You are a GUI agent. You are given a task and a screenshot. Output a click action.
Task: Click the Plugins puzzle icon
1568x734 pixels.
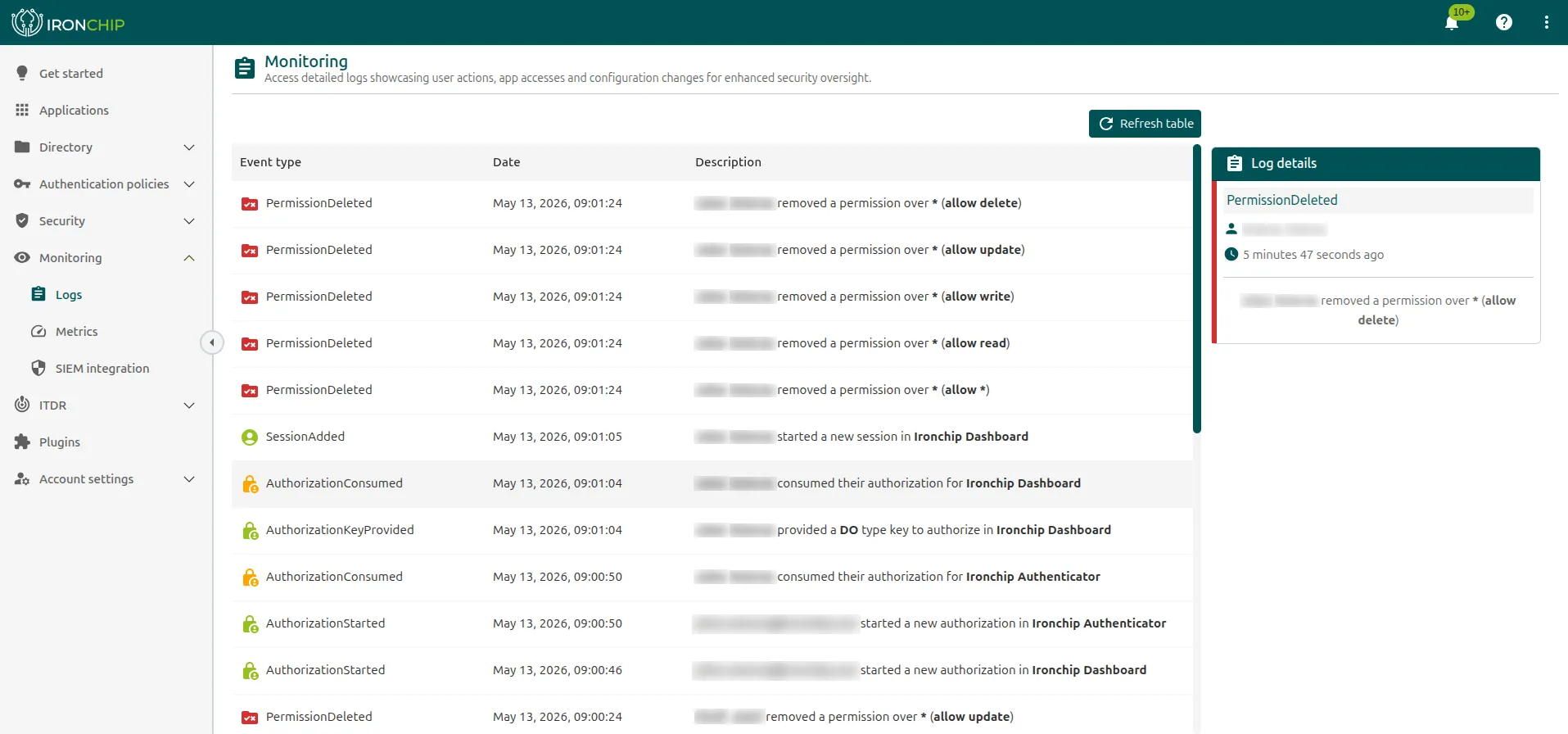pos(22,442)
